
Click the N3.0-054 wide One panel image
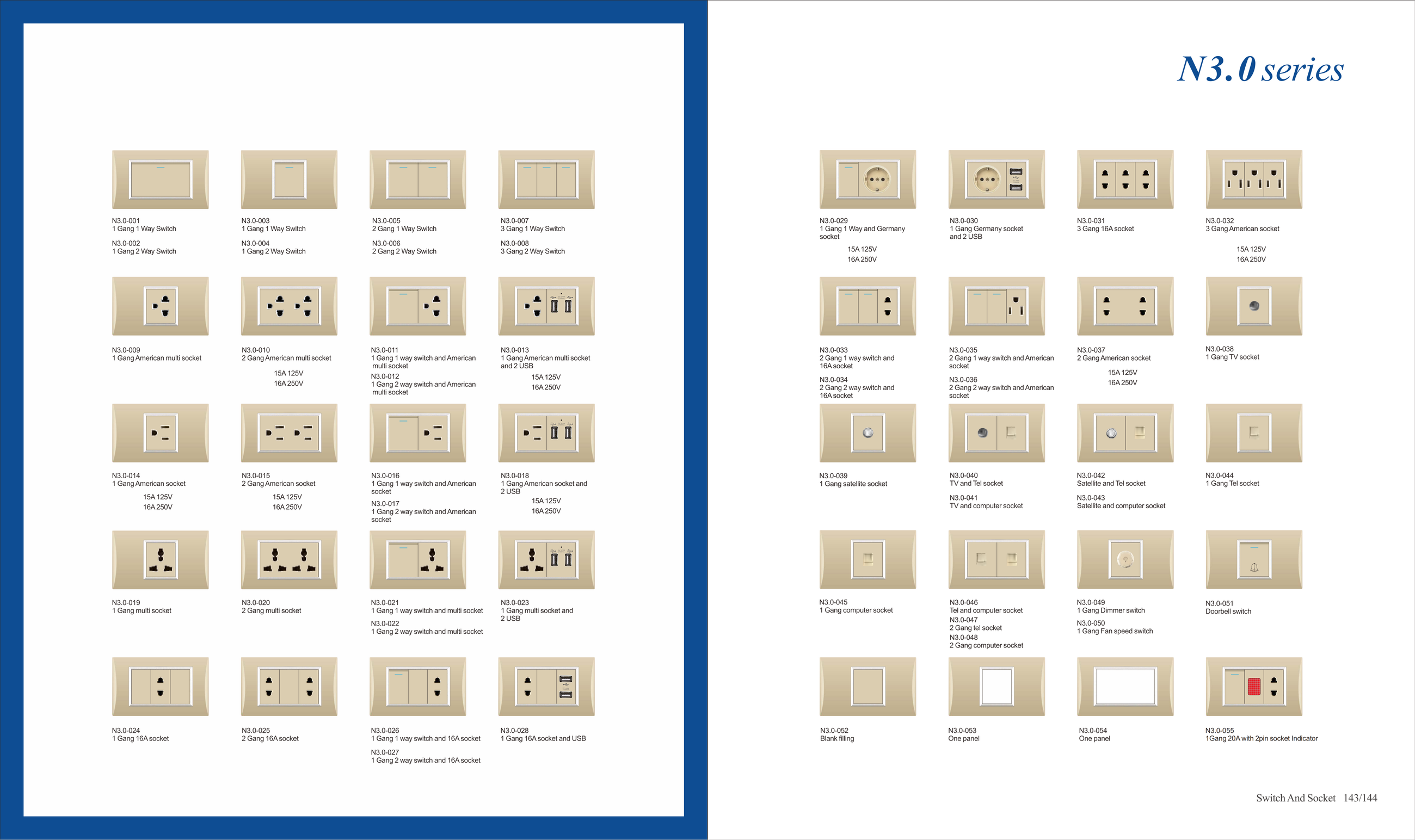click(x=1124, y=687)
